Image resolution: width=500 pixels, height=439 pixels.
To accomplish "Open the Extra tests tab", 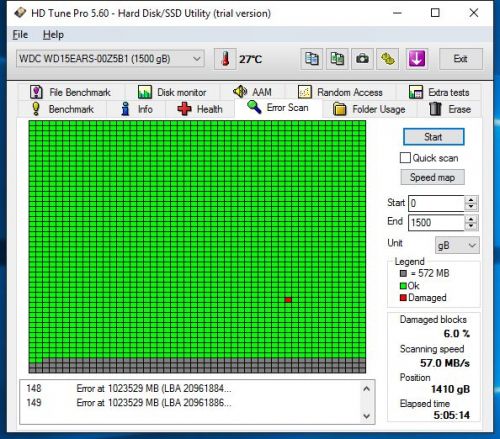I will pyautogui.click(x=439, y=92).
